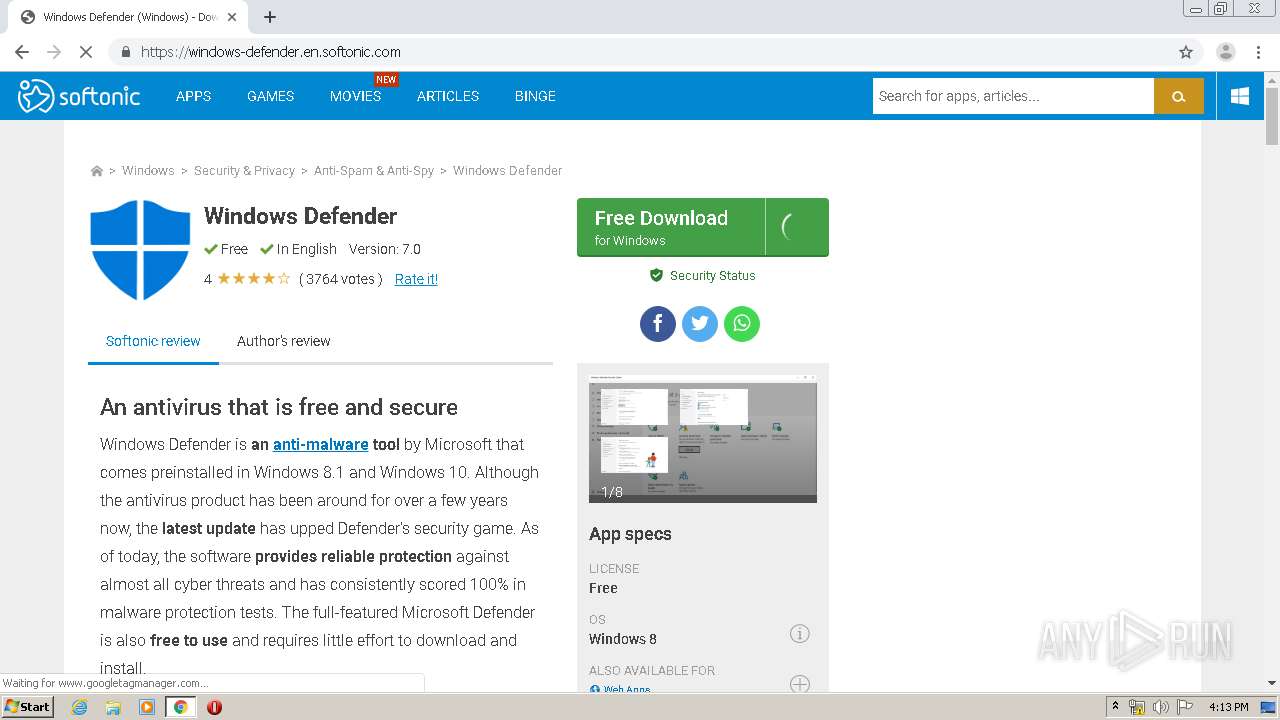Show hidden tray icons arrow
Screen dimensions: 1280x720
point(1115,707)
